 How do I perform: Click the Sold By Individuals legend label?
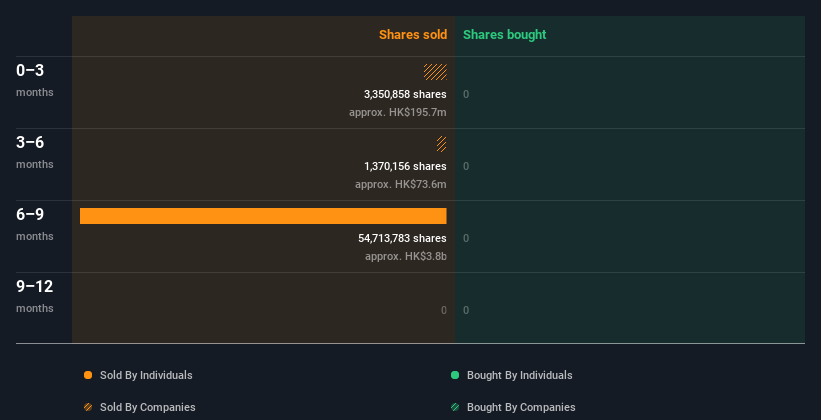coord(146,375)
